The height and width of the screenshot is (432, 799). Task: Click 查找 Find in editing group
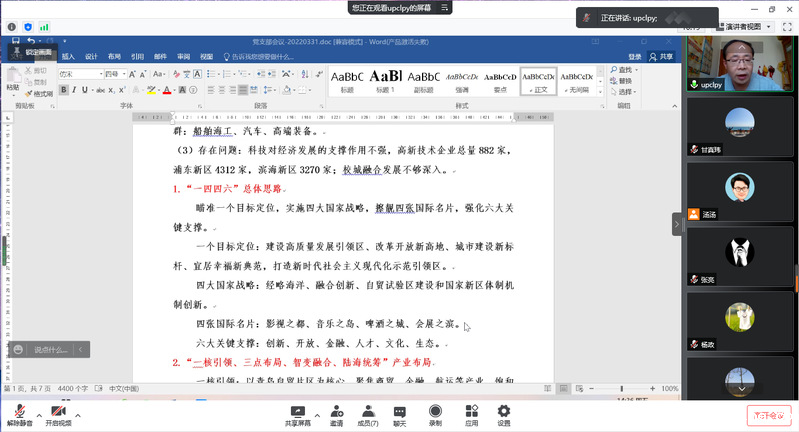624,70
